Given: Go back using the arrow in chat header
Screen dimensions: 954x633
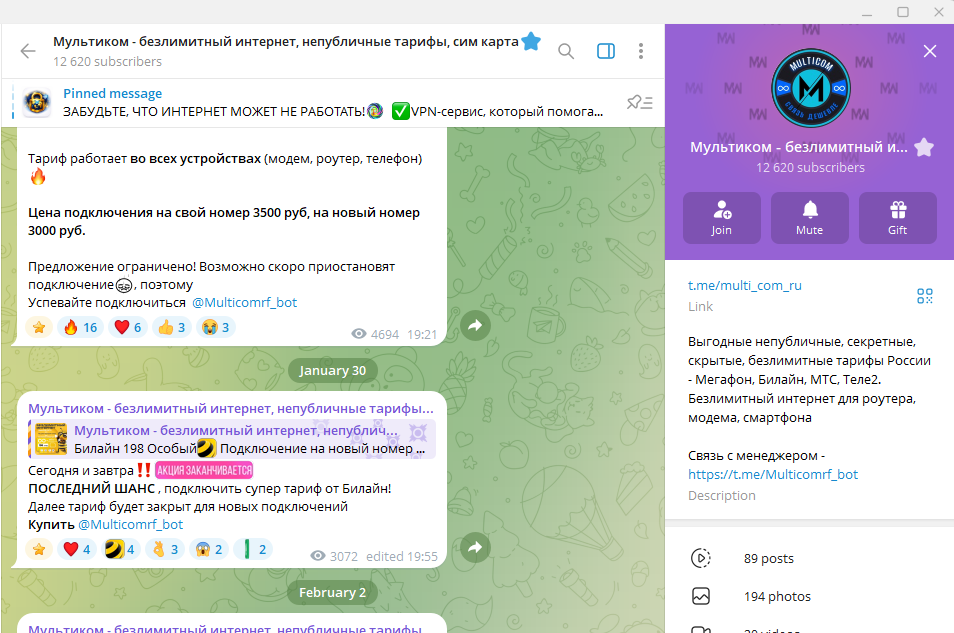Looking at the screenshot, I should 28,51.
